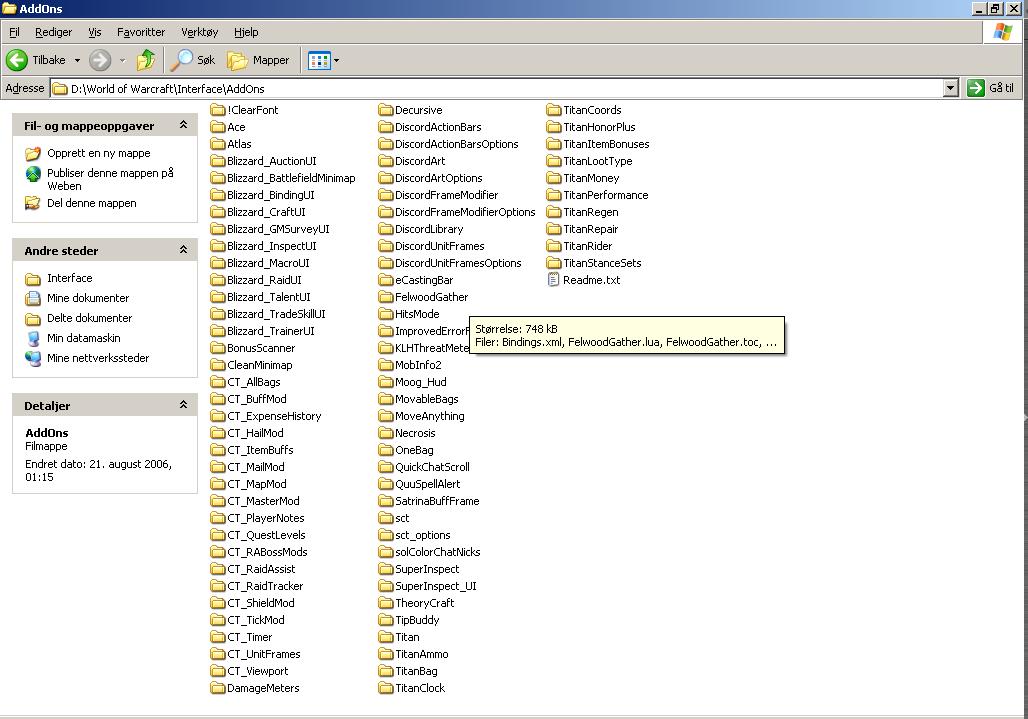Select the TitanStanceSets folder icon
The image size is (1028, 719).
(x=554, y=263)
